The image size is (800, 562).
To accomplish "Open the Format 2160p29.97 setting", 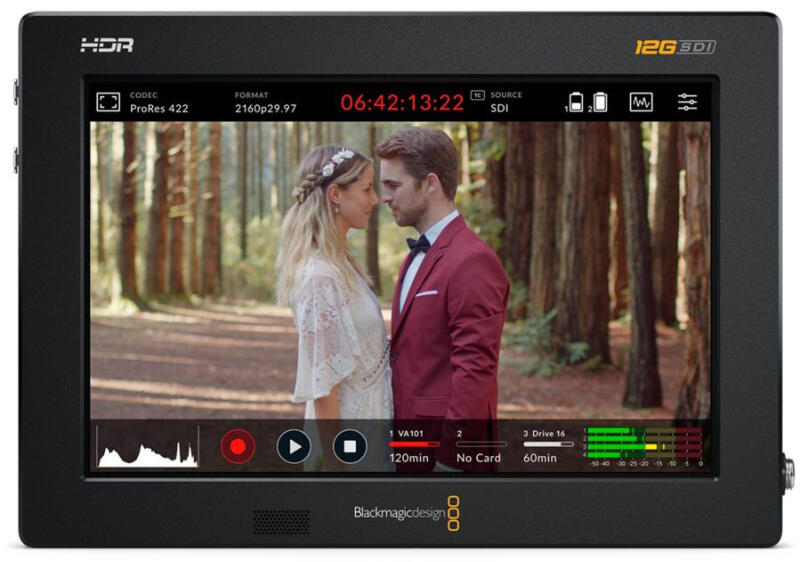I will coord(265,102).
